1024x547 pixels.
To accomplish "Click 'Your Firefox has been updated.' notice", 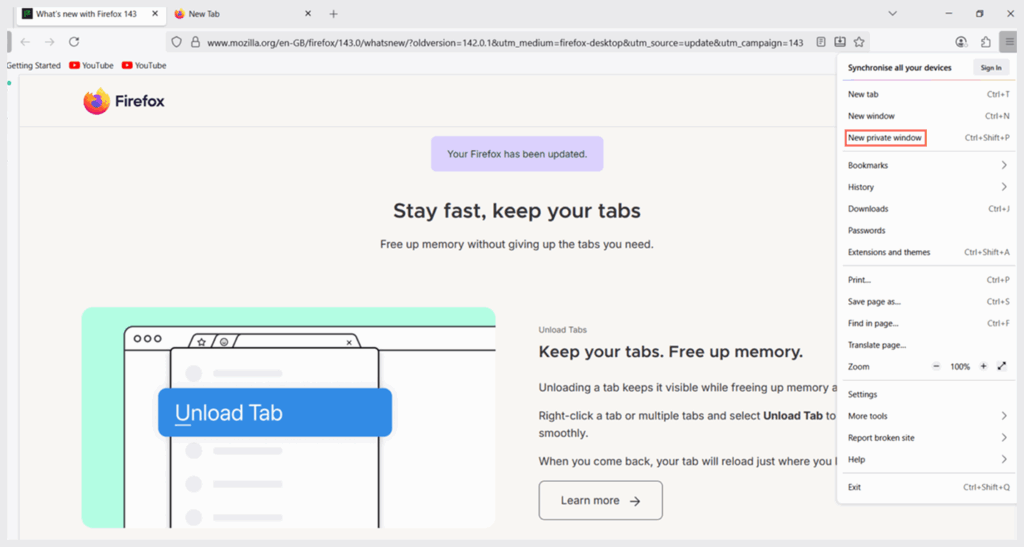I will (x=517, y=154).
